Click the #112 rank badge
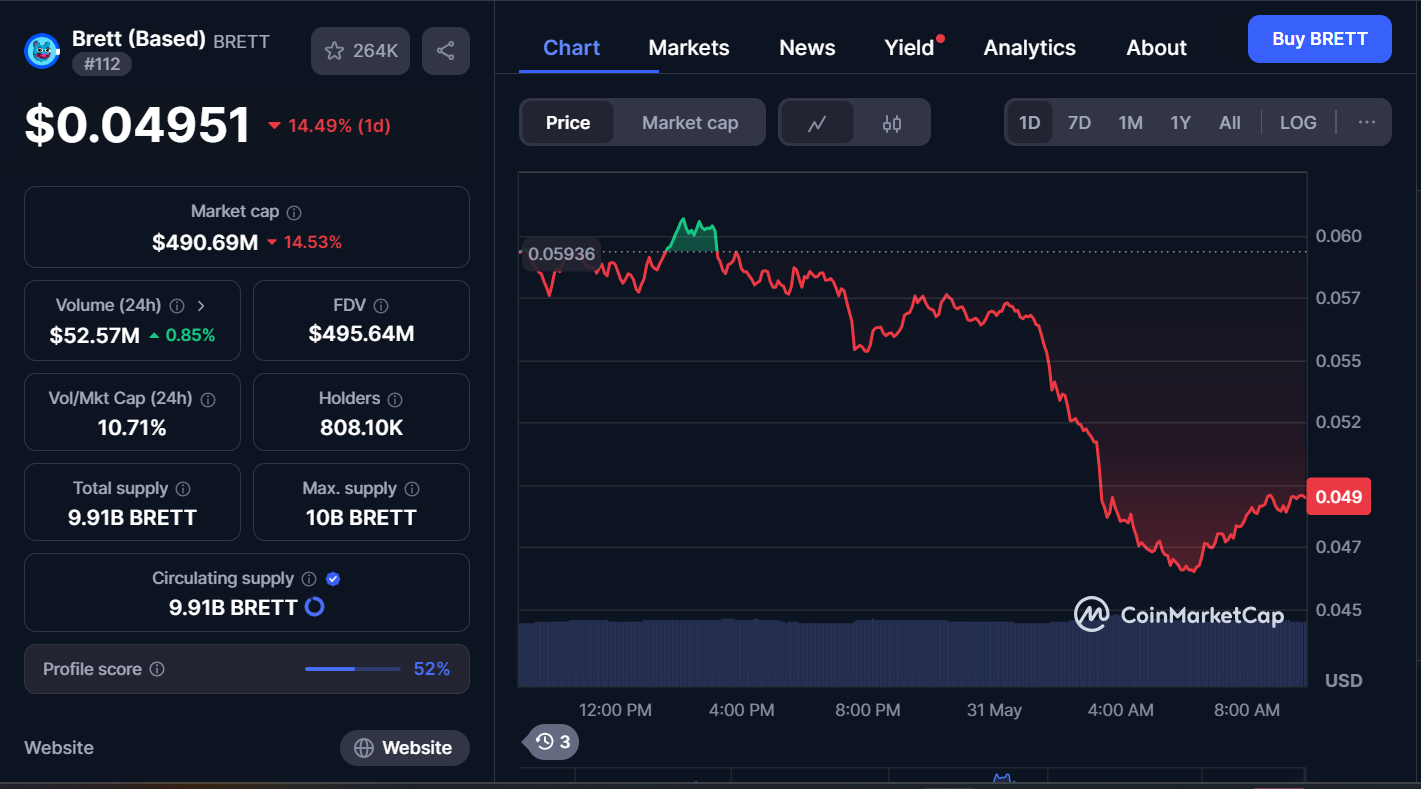Screen dimensions: 1421x789 (102, 64)
